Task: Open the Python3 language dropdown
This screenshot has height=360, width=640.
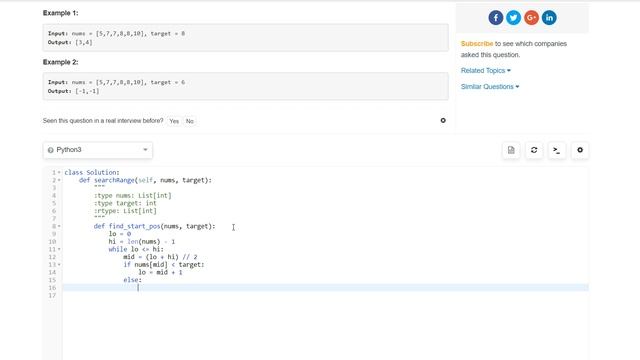Action: tap(98, 150)
